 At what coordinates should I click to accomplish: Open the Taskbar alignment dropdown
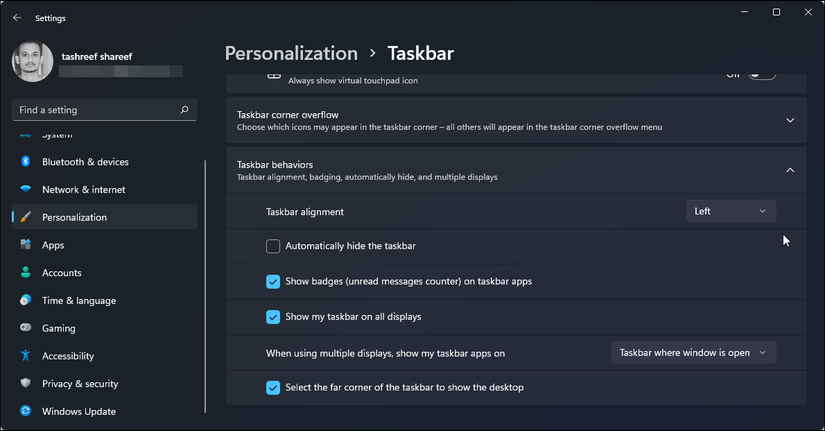(x=731, y=211)
